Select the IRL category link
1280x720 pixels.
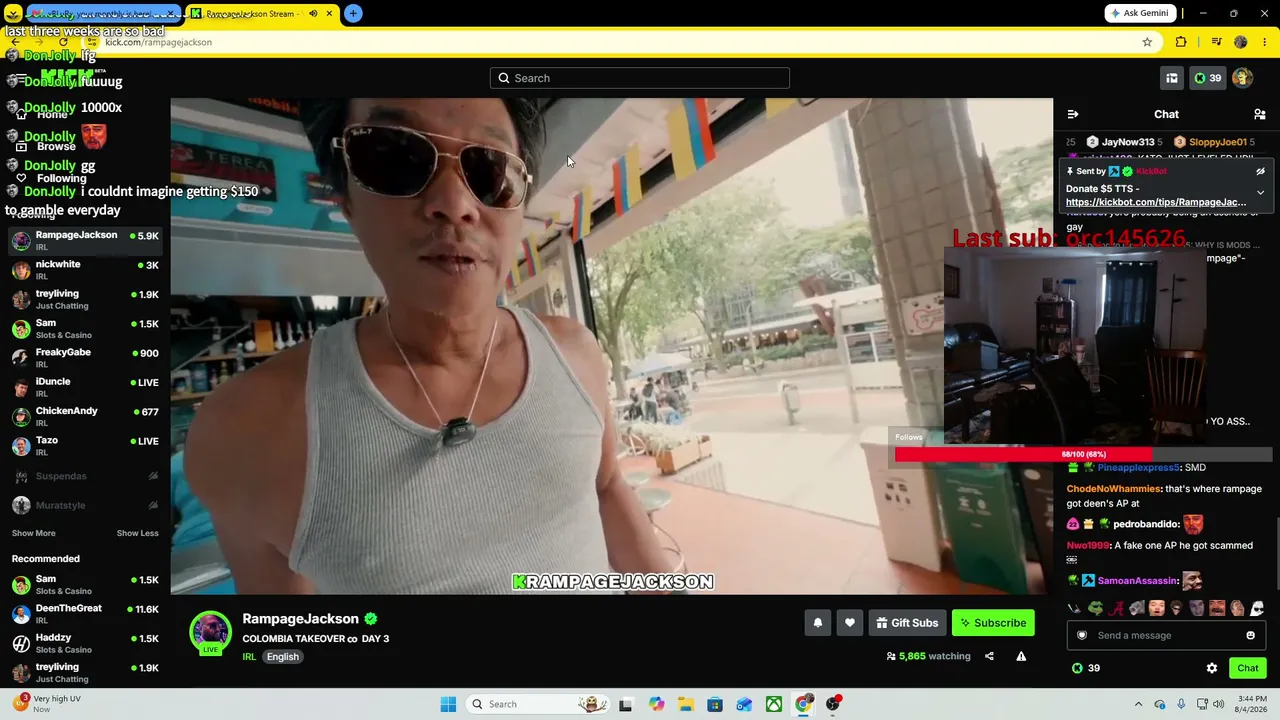249,657
